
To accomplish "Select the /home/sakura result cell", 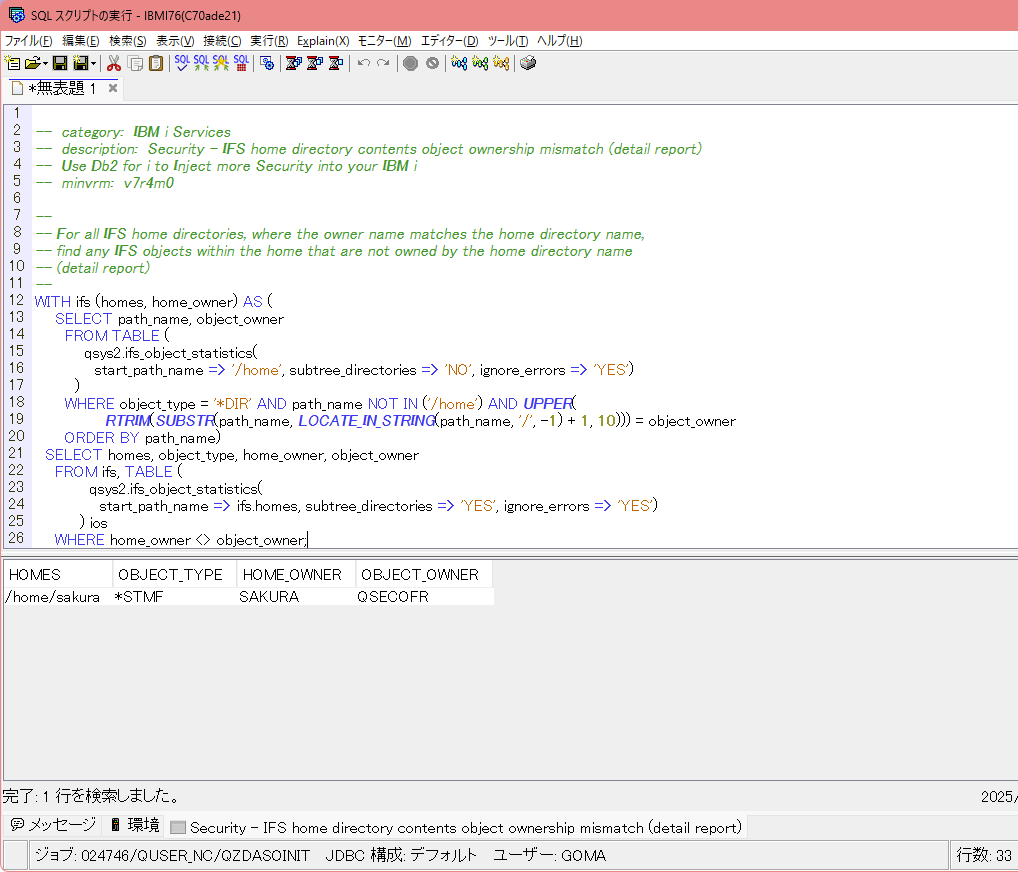I will coord(57,597).
